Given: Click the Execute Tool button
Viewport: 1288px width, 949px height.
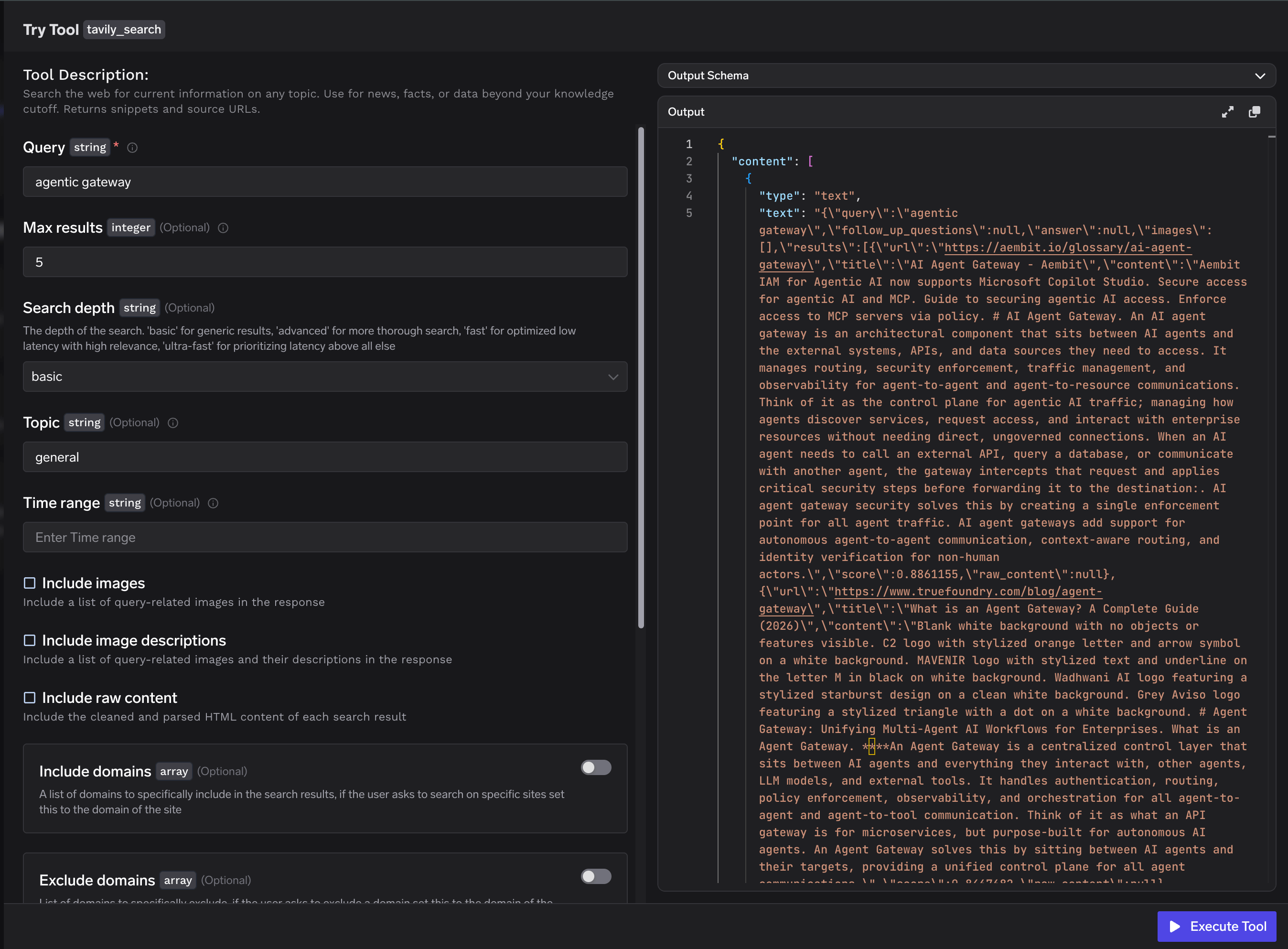Looking at the screenshot, I should (x=1217, y=927).
